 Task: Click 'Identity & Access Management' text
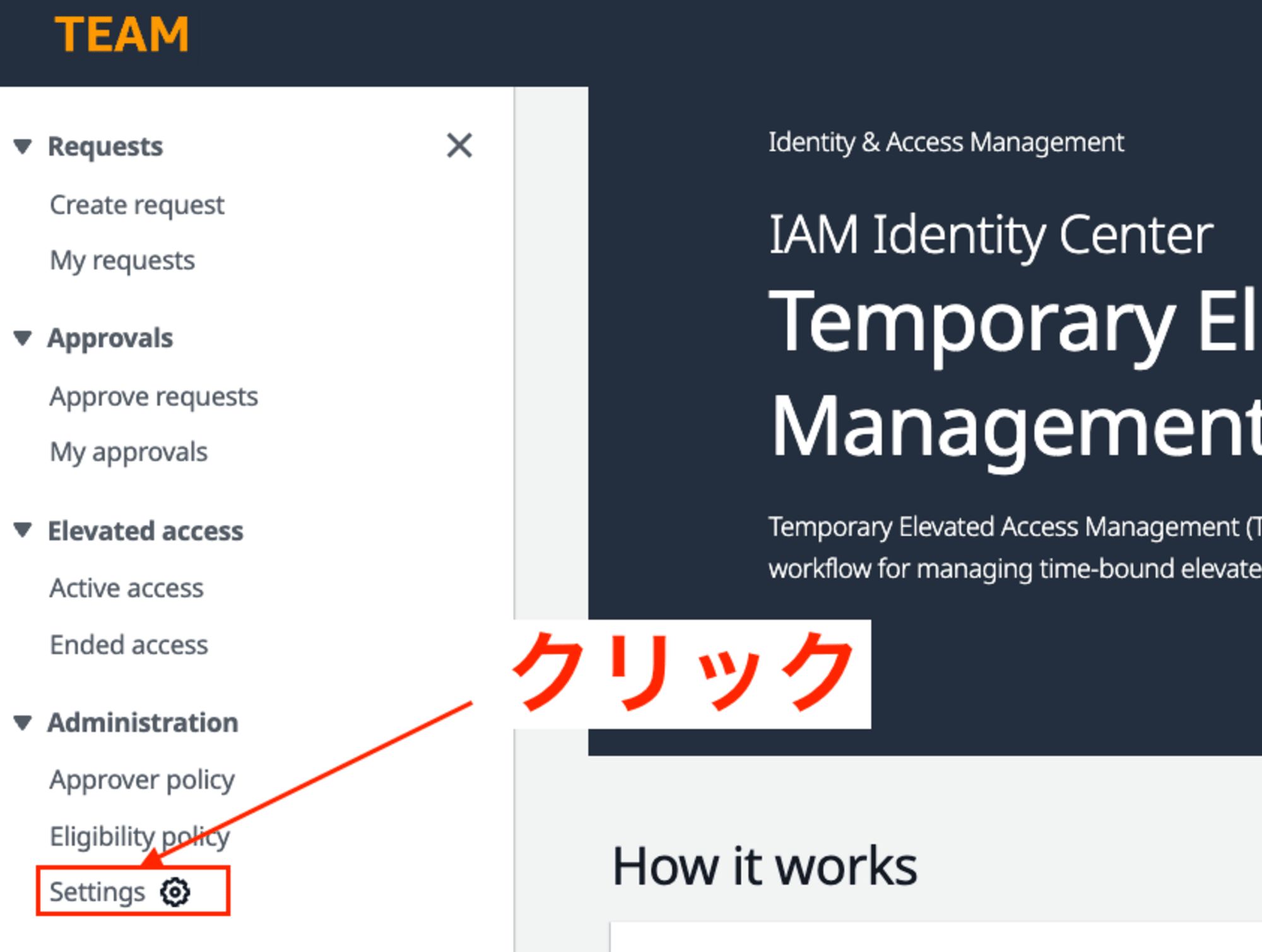click(946, 143)
